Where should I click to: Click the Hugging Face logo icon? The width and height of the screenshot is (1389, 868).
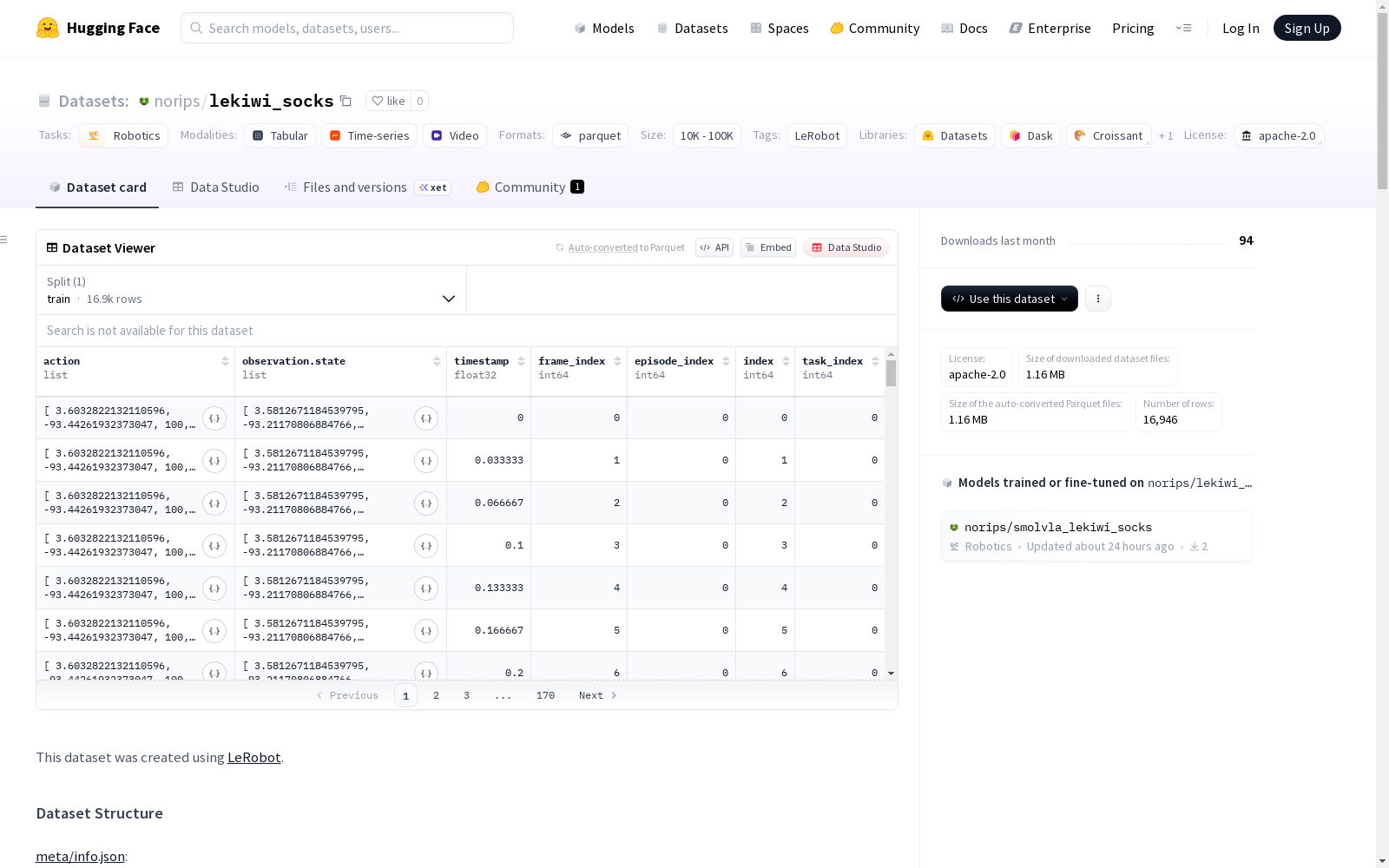click(x=48, y=28)
